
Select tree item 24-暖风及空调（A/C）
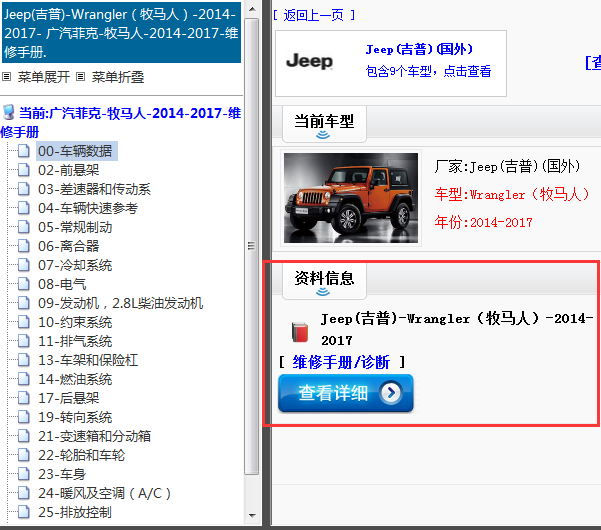tap(104, 493)
